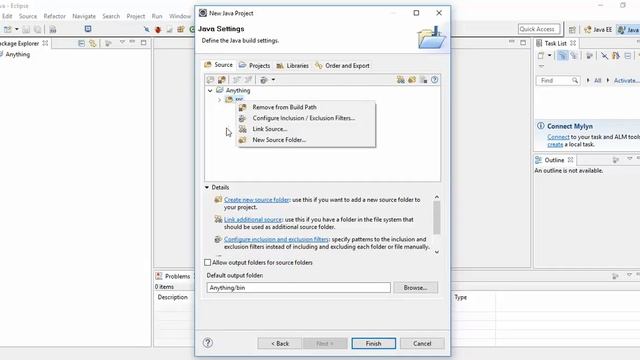Toggle Scheduled presentation icon in Task List
640x360 pixels.
574,56
